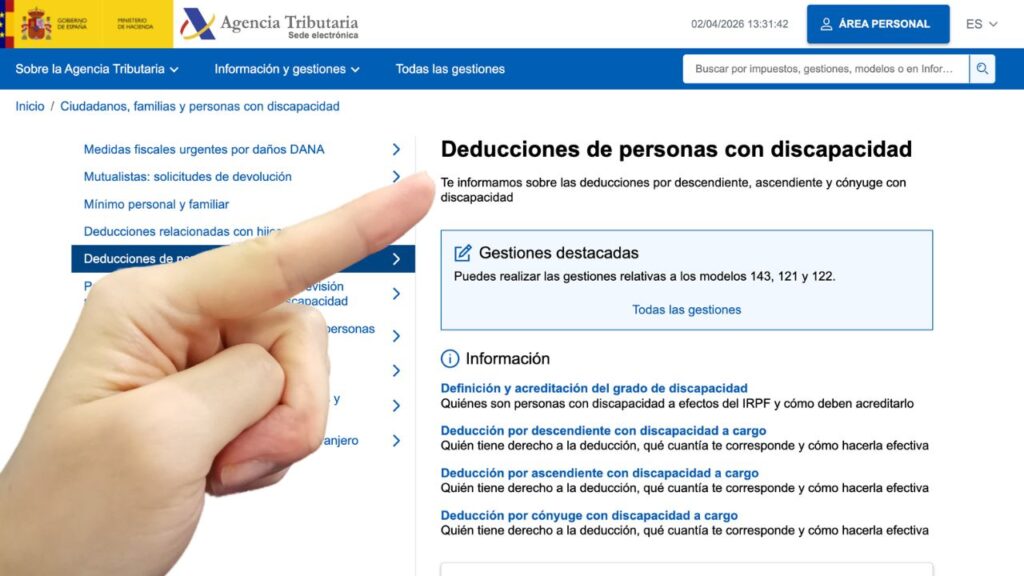Viewport: 1024px width, 576px height.
Task: Expand chevron on row ending in 'anjero'
Action: [396, 441]
